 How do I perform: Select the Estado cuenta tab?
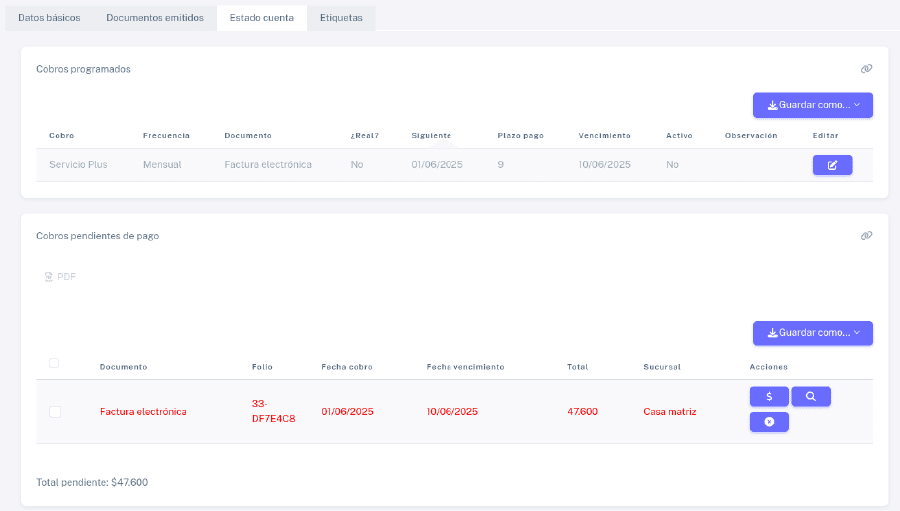tap(261, 18)
